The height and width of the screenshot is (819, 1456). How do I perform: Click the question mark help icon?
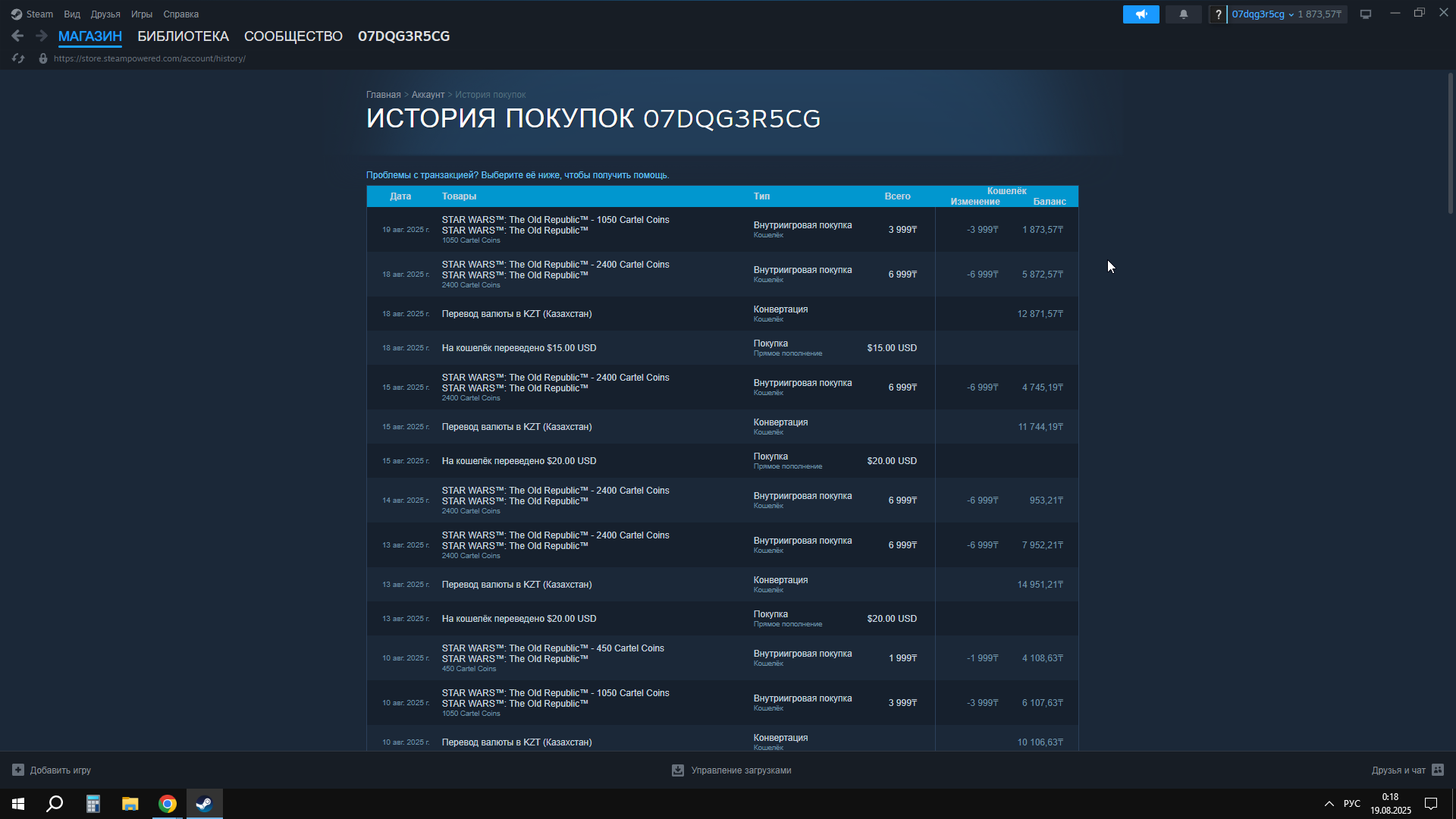[x=1218, y=14]
